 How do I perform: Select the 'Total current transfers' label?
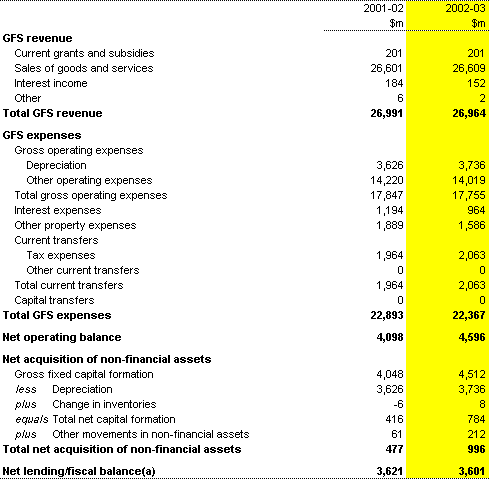[x=69, y=285]
